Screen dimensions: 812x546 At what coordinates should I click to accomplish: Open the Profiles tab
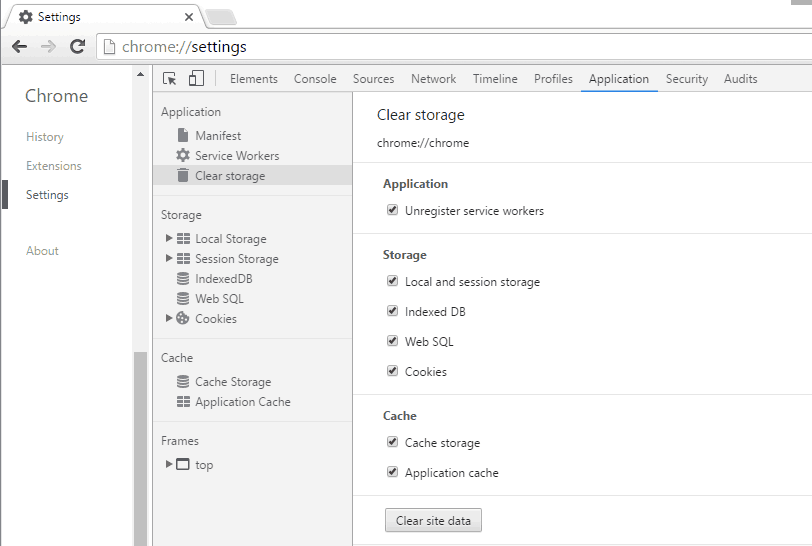pyautogui.click(x=553, y=79)
